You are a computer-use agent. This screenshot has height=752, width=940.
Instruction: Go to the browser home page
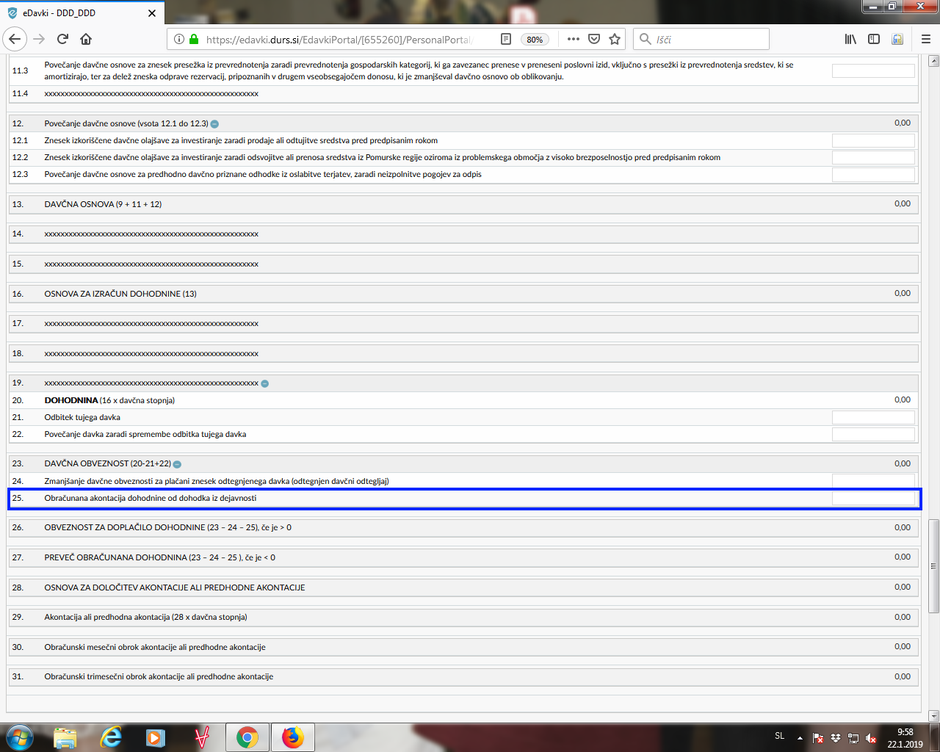click(86, 39)
